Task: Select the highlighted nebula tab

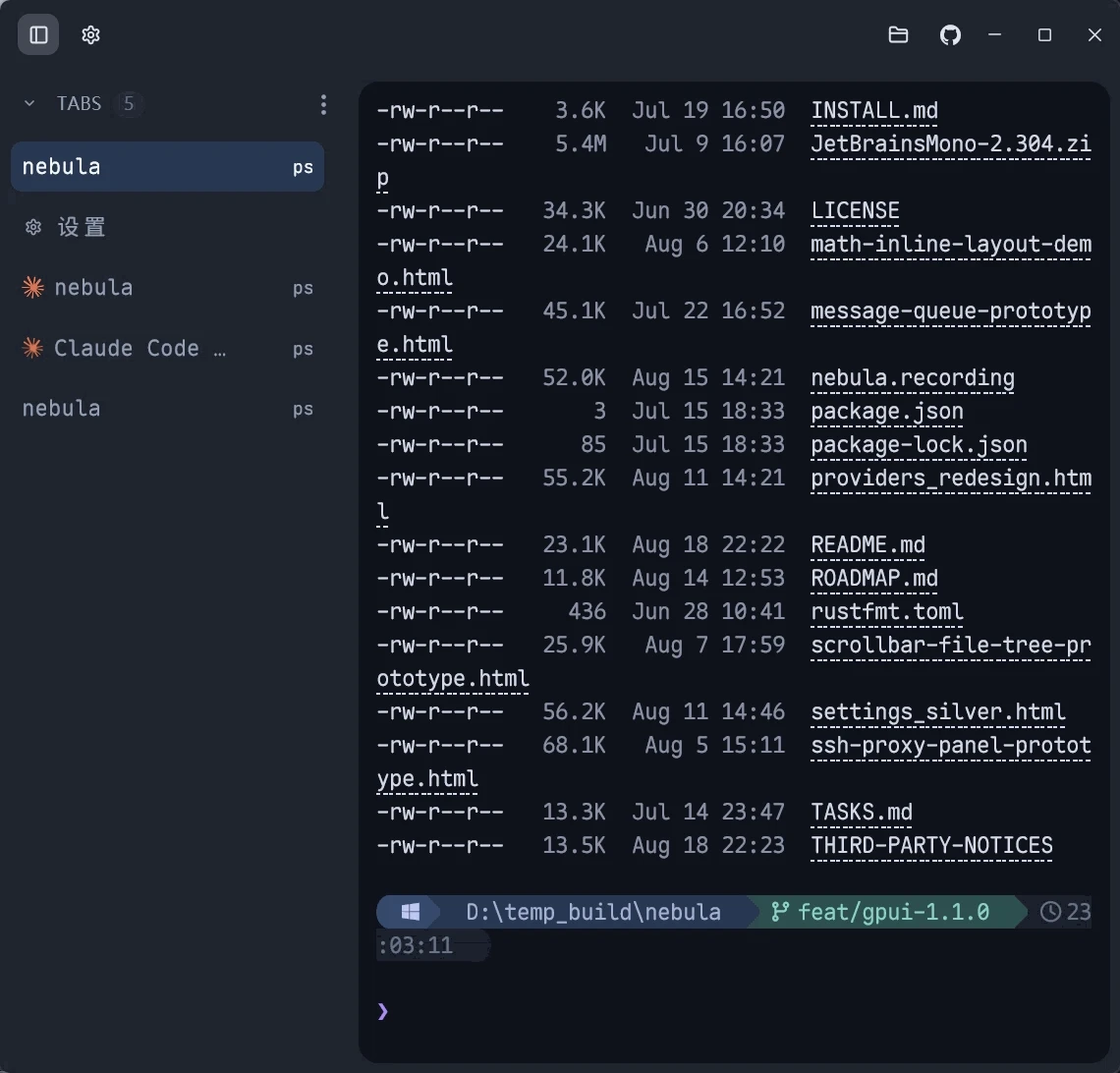Action: coord(167,166)
